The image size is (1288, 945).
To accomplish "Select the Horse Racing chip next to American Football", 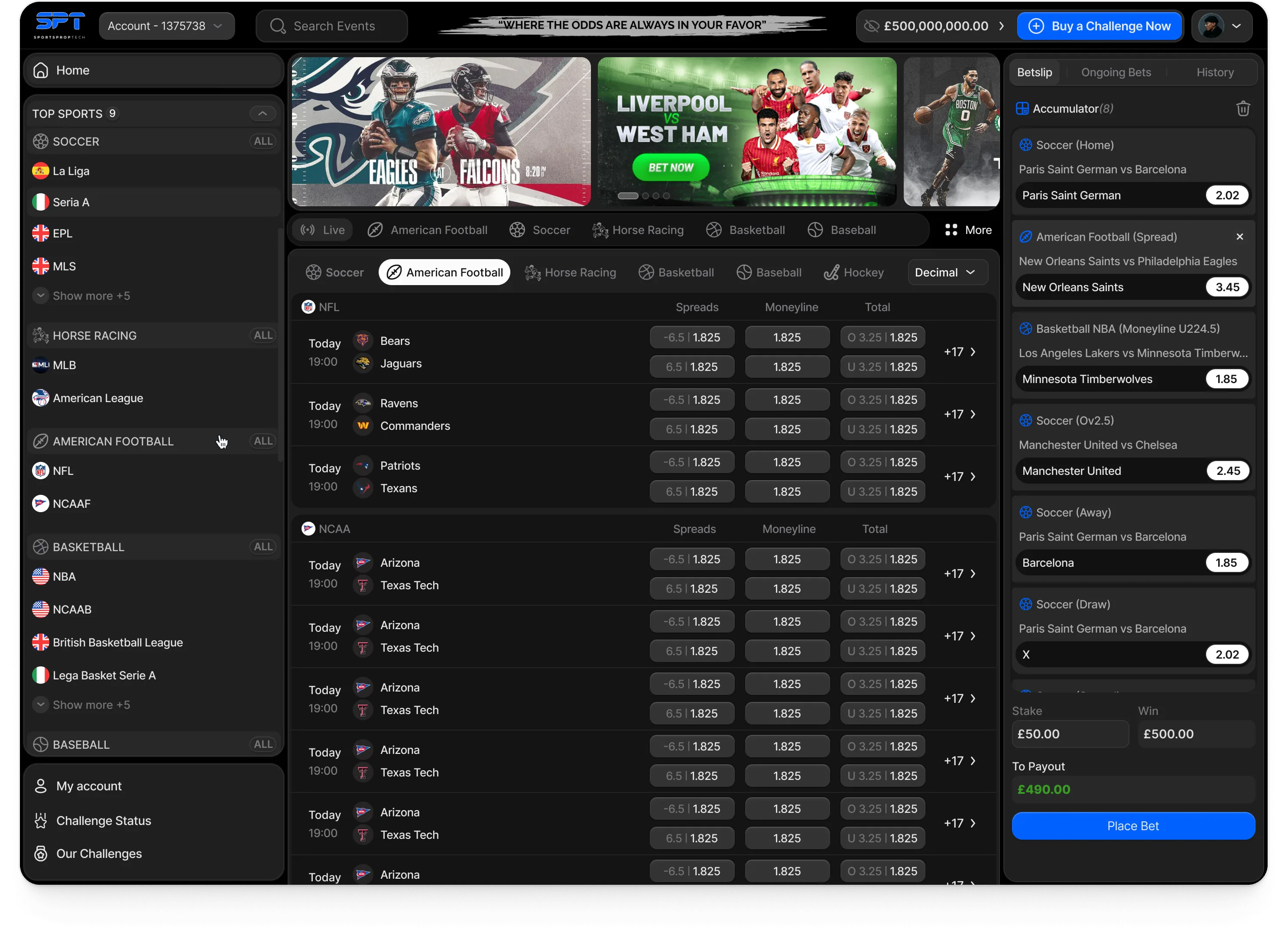I will click(571, 272).
